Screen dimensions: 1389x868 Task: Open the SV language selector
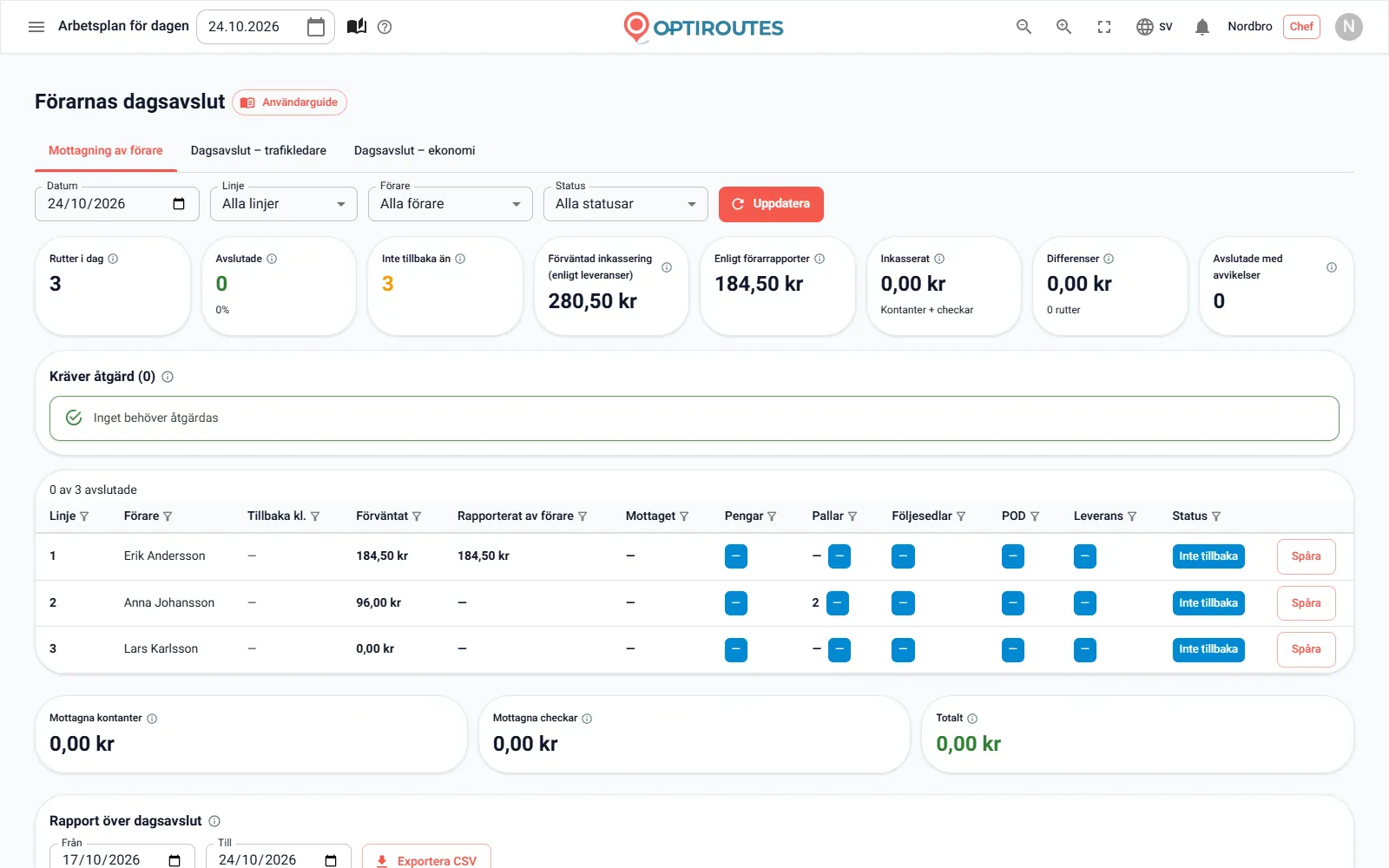(x=1155, y=27)
